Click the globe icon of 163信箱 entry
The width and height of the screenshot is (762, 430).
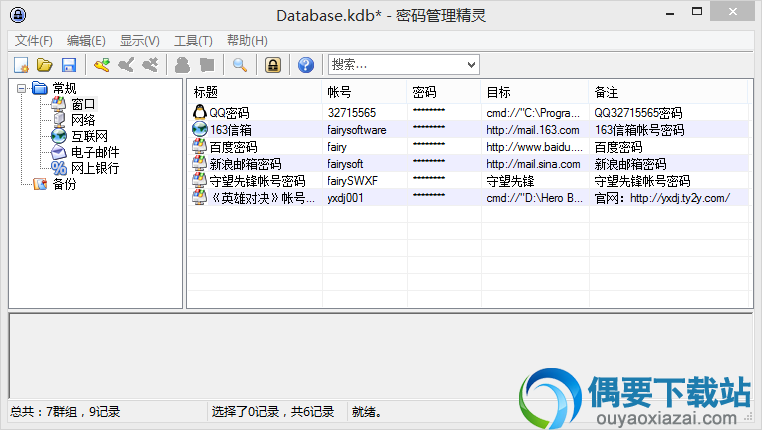[x=200, y=129]
